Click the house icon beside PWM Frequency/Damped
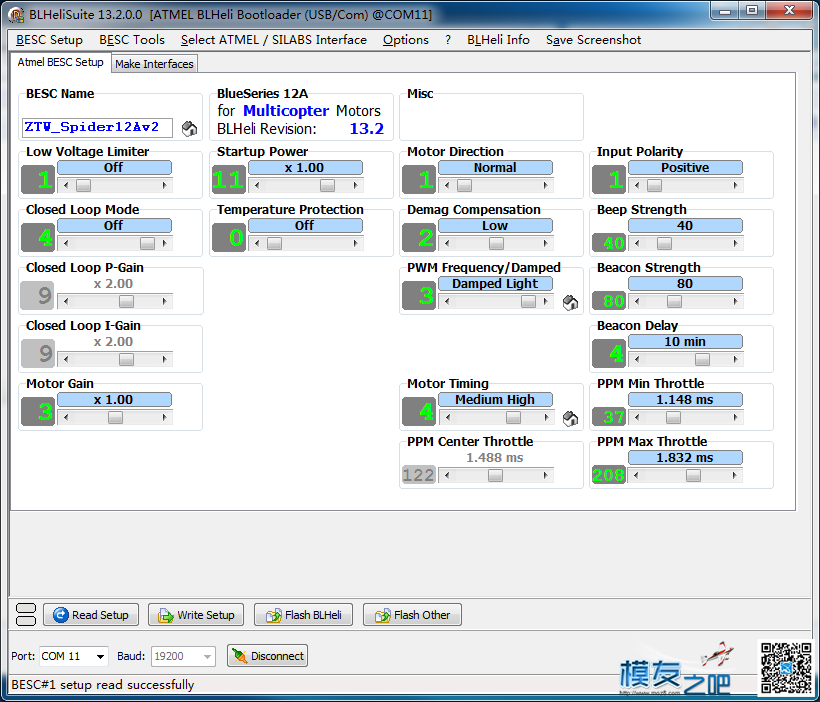This screenshot has width=820, height=702. 570,302
